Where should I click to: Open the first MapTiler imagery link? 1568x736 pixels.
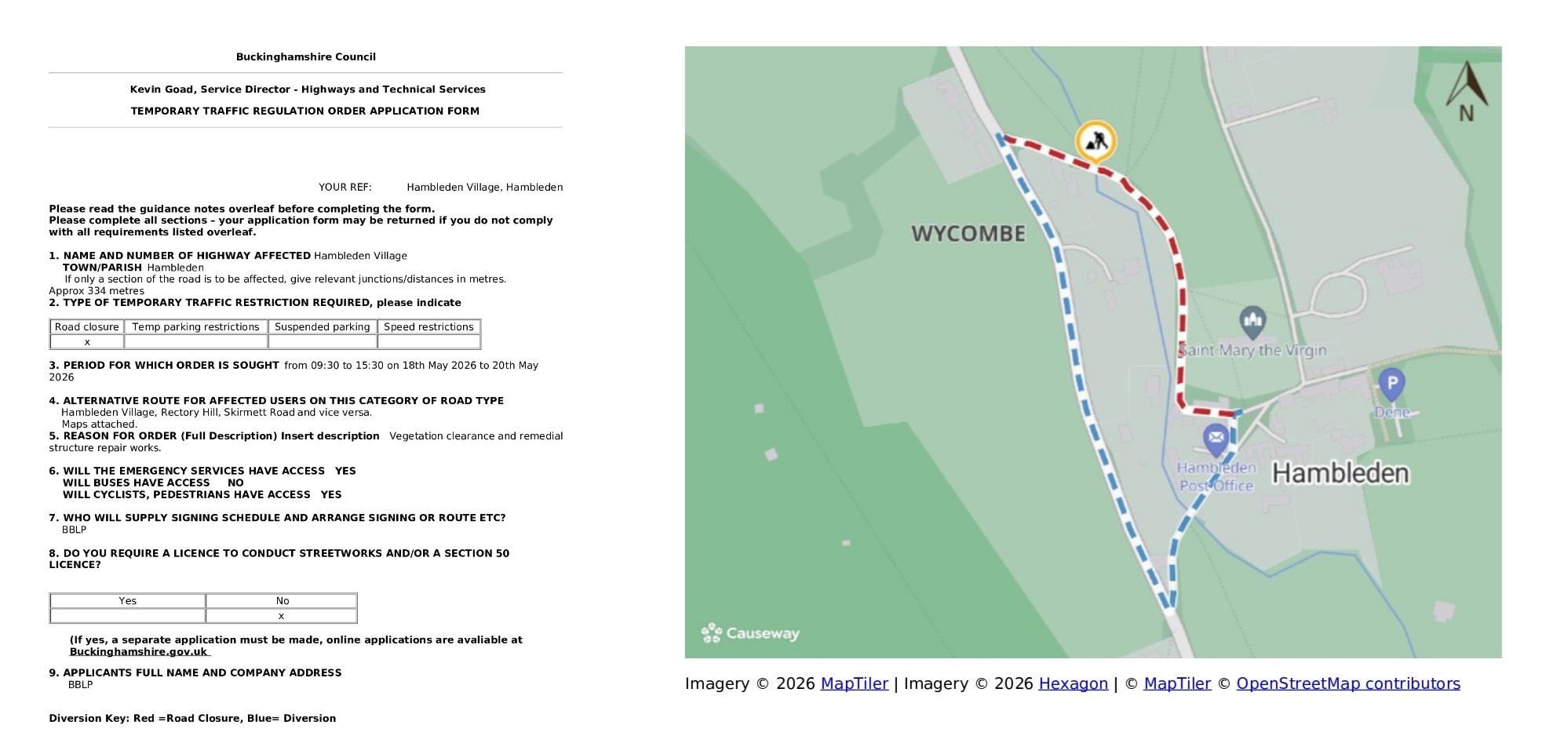[854, 683]
